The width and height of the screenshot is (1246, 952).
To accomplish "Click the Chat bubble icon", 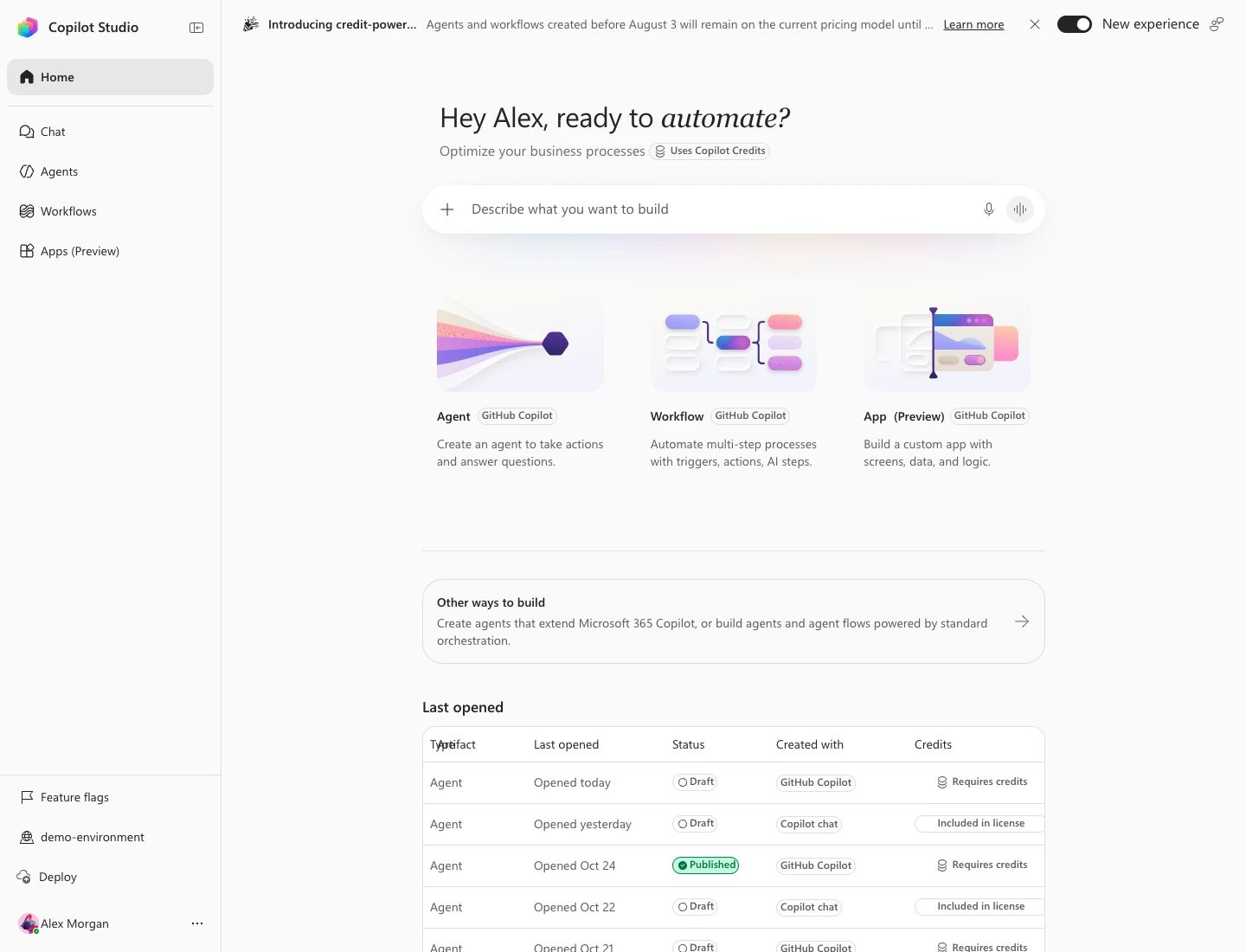I will coord(27,132).
